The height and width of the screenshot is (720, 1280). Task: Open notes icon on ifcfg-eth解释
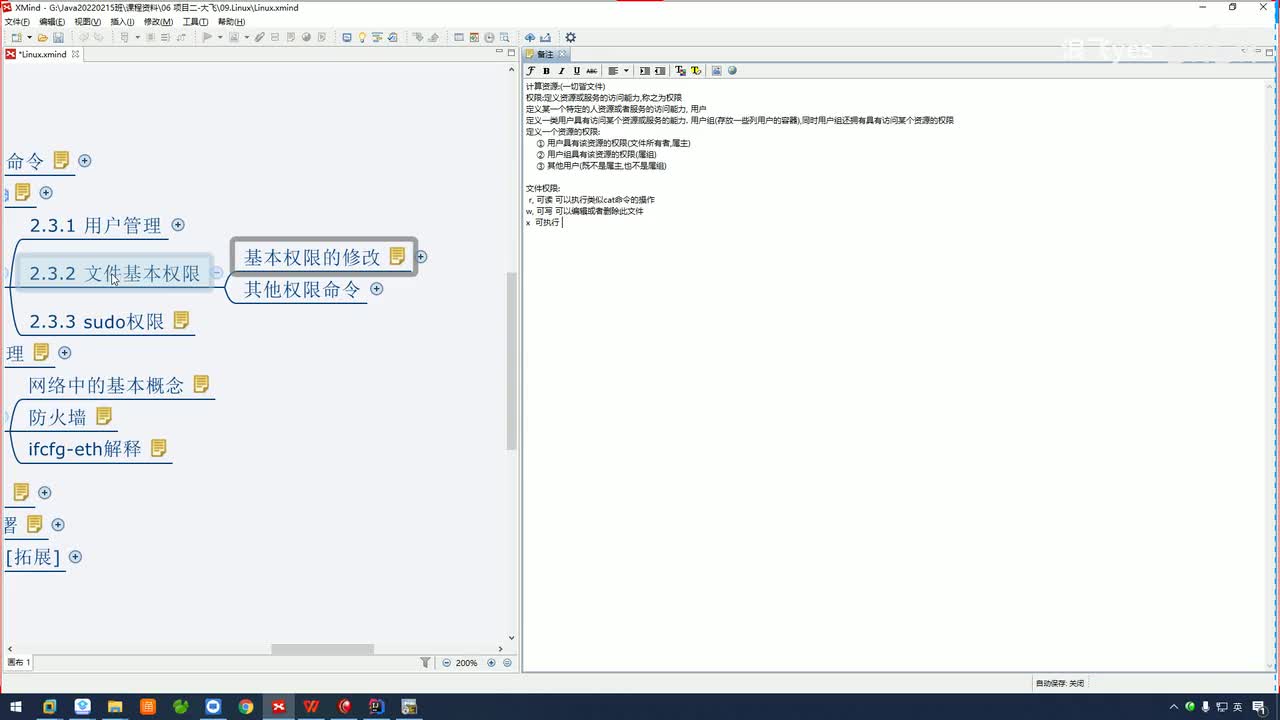click(x=158, y=448)
